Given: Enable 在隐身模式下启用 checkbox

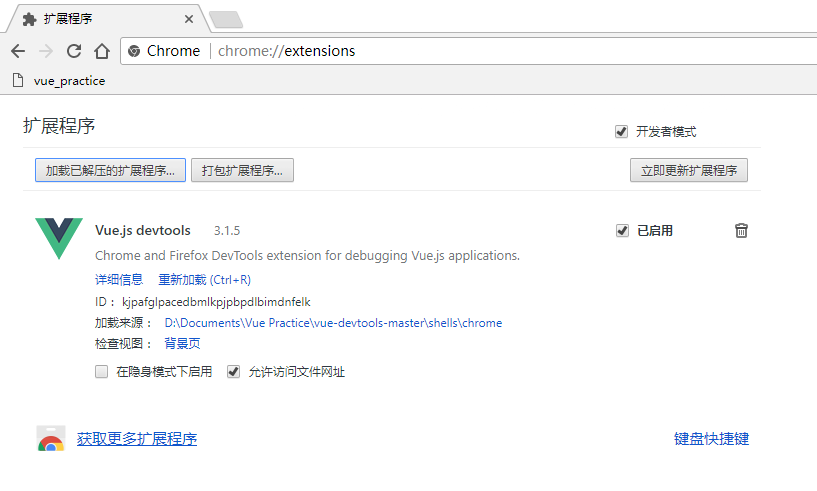Looking at the screenshot, I should pyautogui.click(x=102, y=372).
